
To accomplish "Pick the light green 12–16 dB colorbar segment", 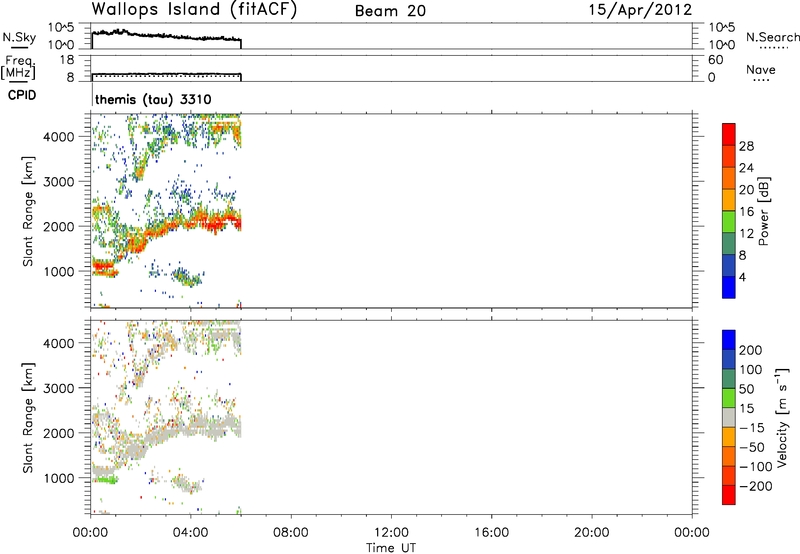I will 729,221.
